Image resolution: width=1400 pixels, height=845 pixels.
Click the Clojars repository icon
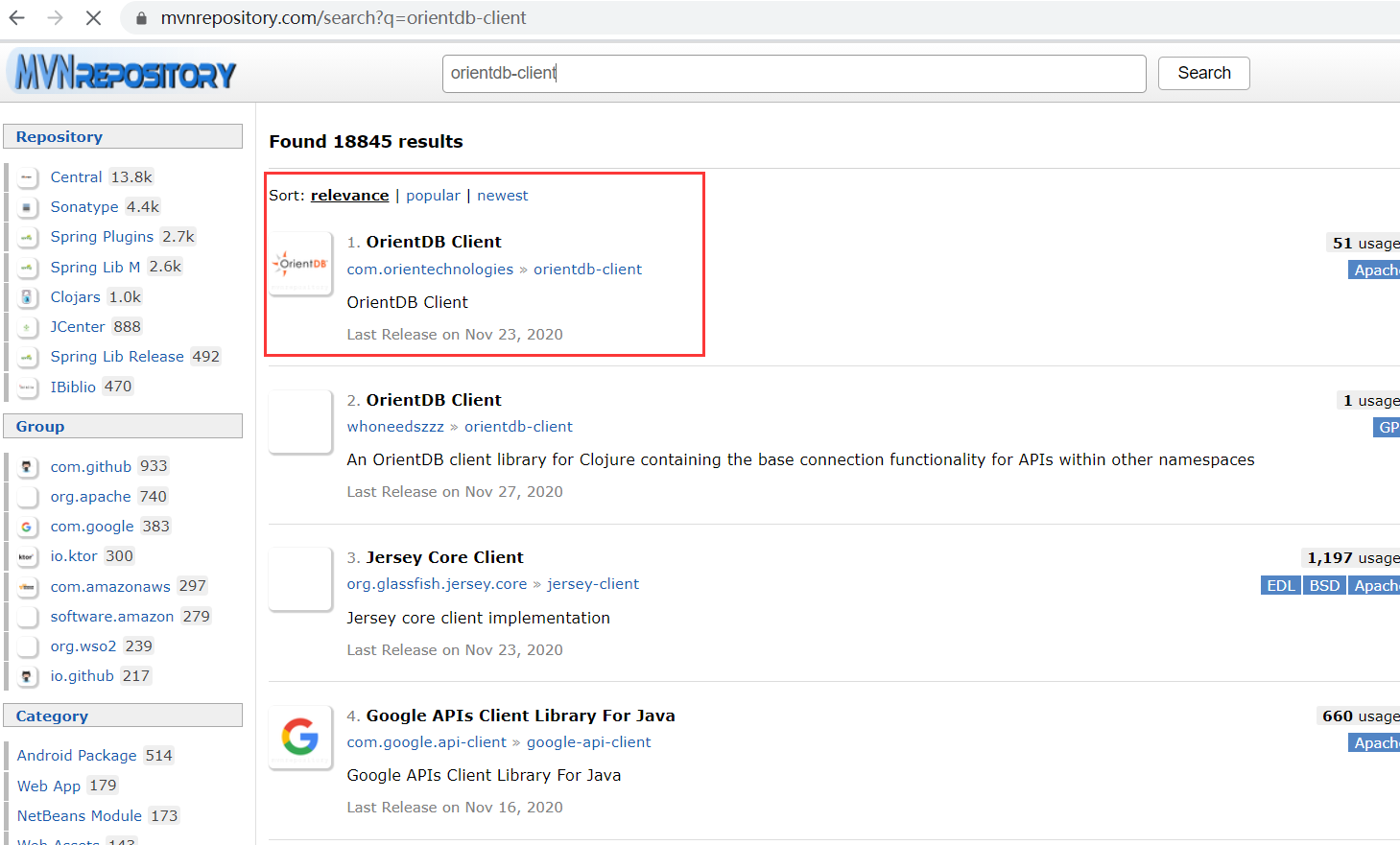(28, 297)
